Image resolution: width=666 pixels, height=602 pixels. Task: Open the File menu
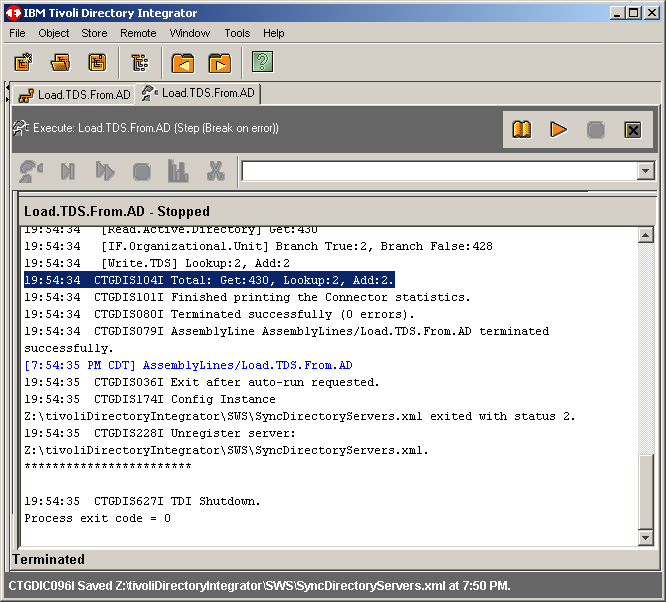18,33
